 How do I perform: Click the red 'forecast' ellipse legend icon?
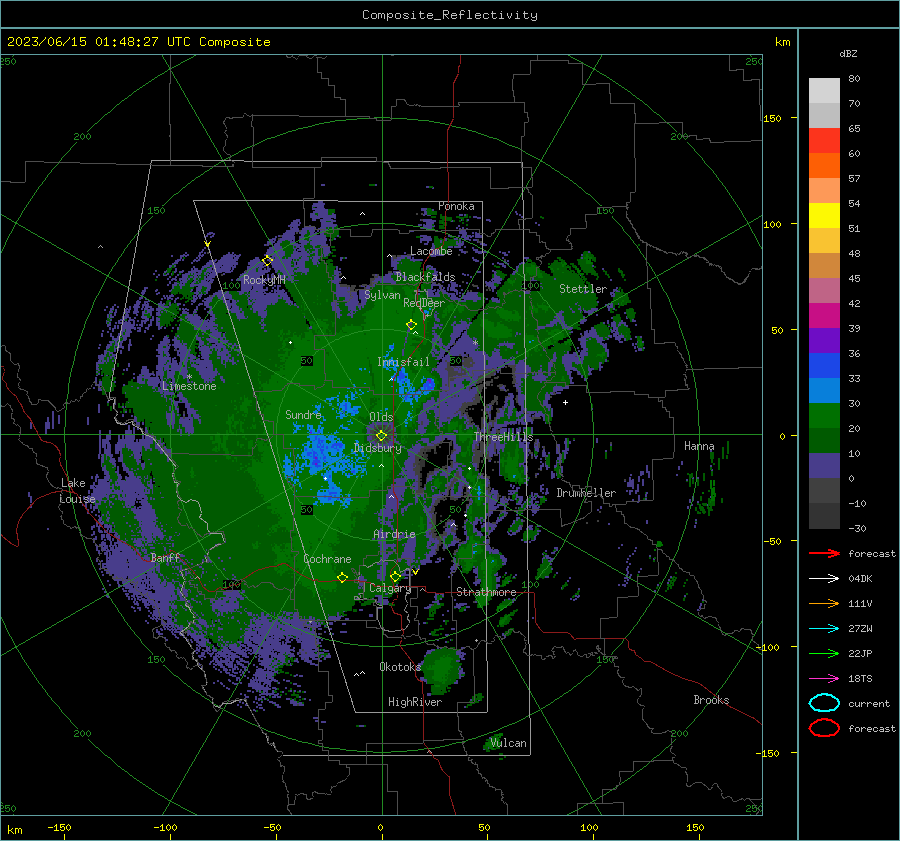pos(824,728)
